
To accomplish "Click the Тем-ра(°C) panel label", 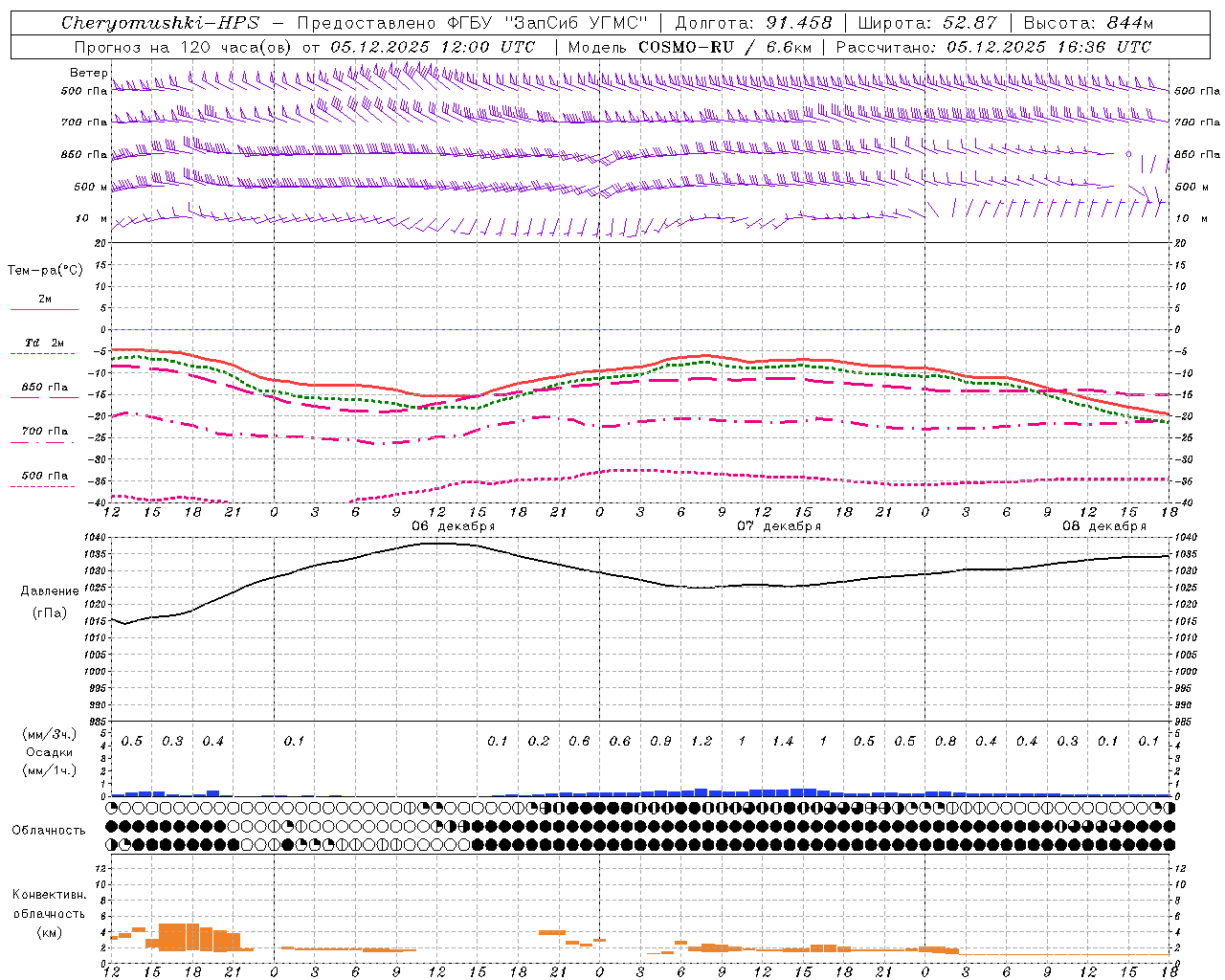I will (x=45, y=271).
